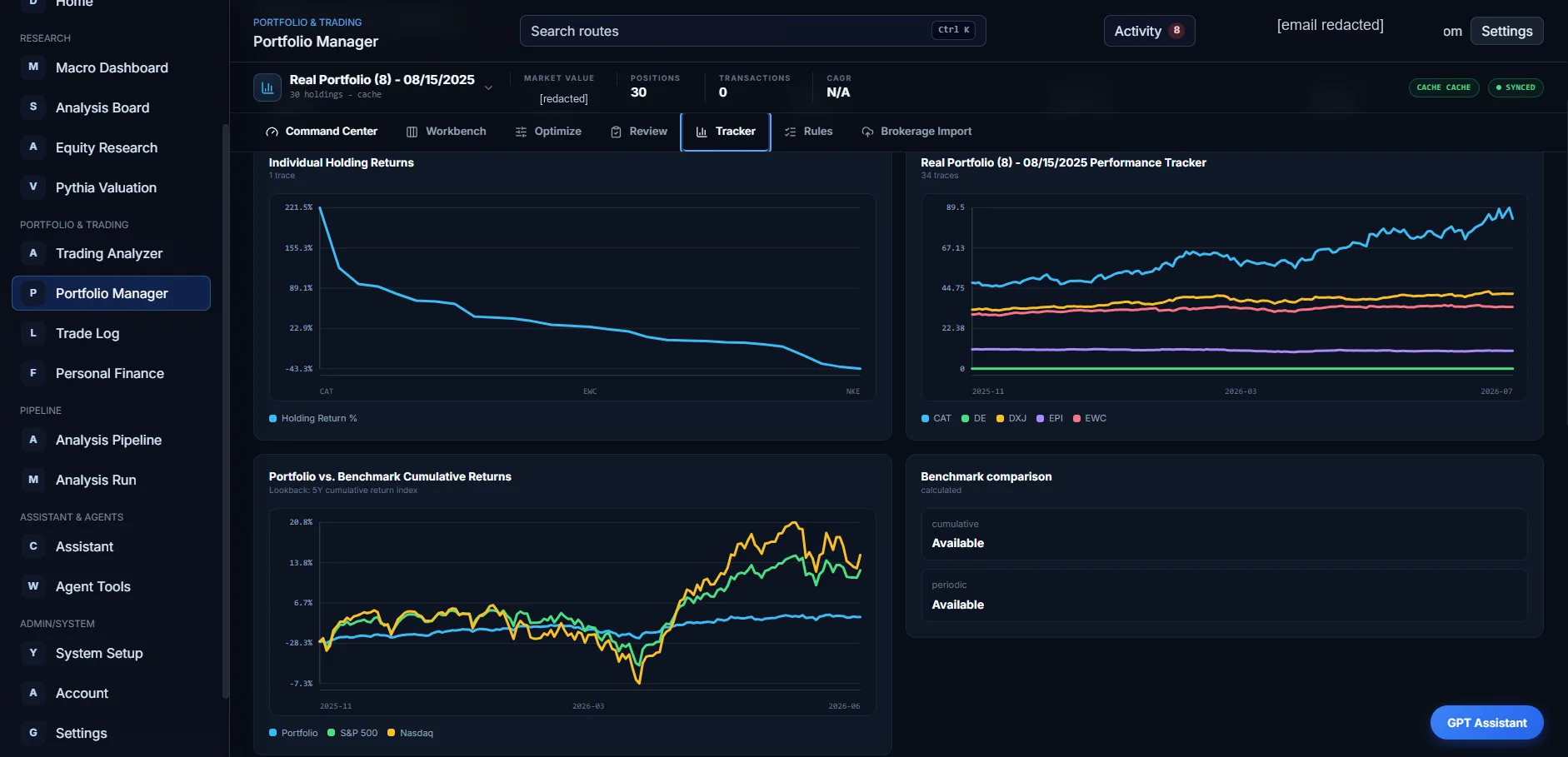1568x757 pixels.
Task: Open Pythia Valuation
Action: [112, 187]
